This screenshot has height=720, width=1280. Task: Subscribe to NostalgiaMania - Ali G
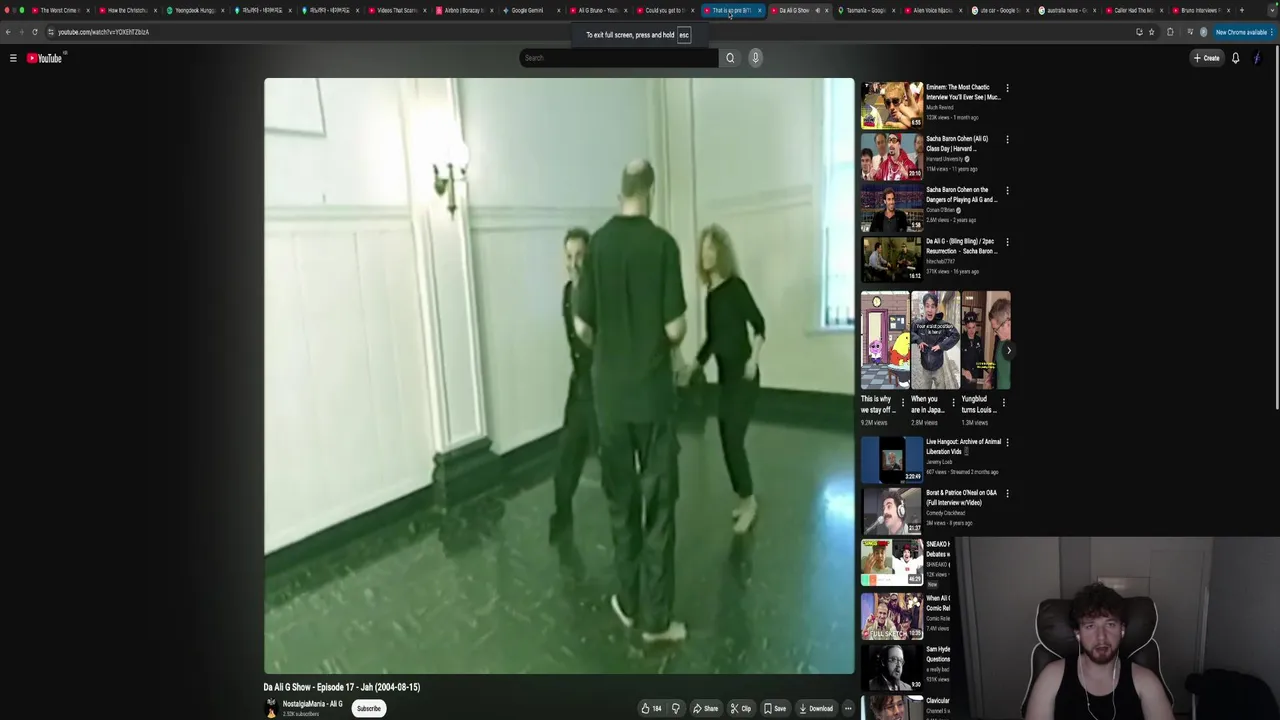click(x=369, y=708)
